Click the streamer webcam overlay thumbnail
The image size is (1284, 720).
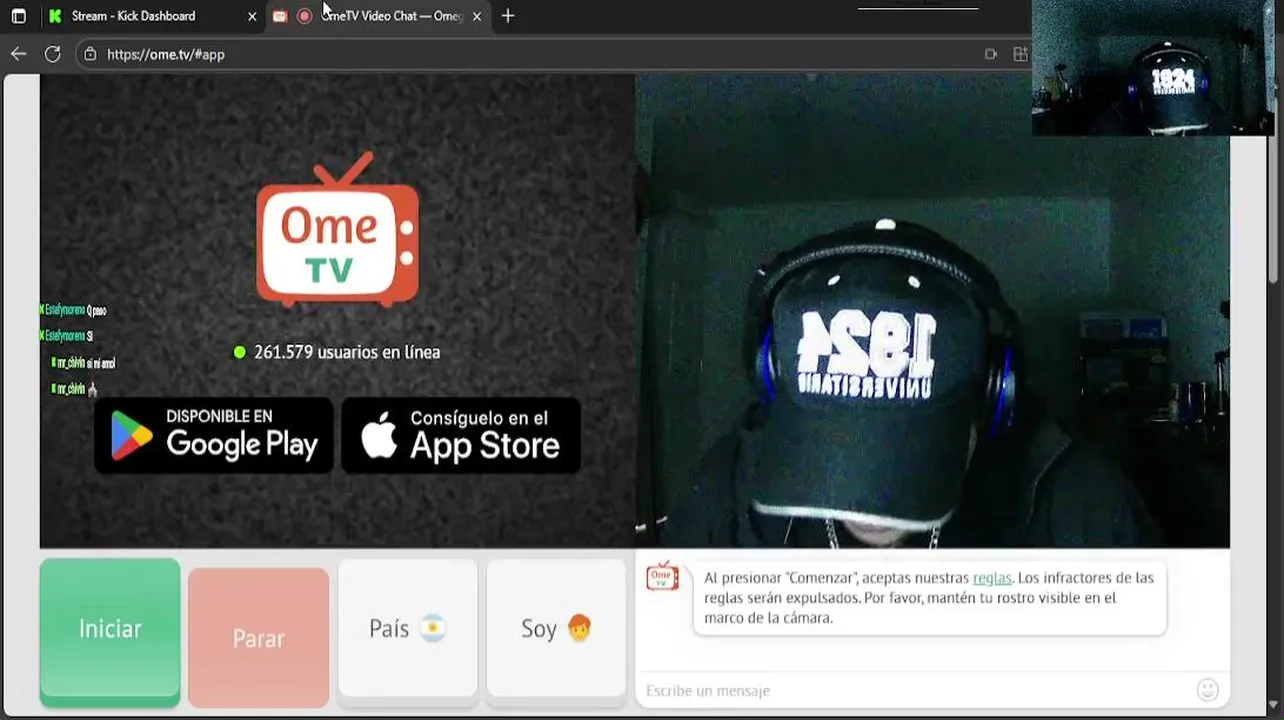[x=1154, y=68]
